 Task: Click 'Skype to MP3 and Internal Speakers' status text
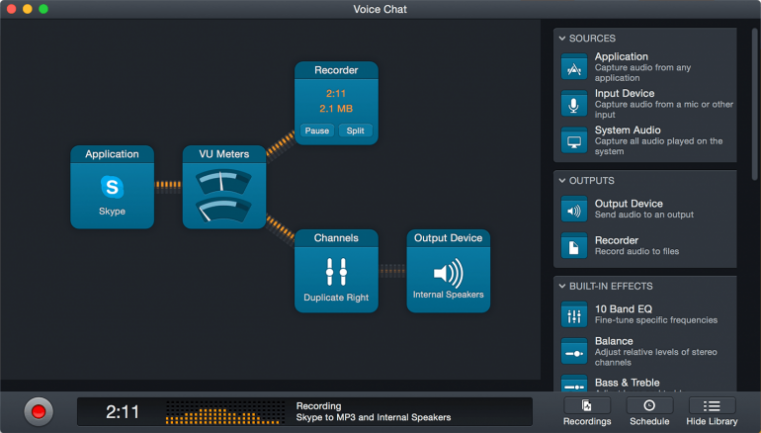pyautogui.click(x=373, y=417)
